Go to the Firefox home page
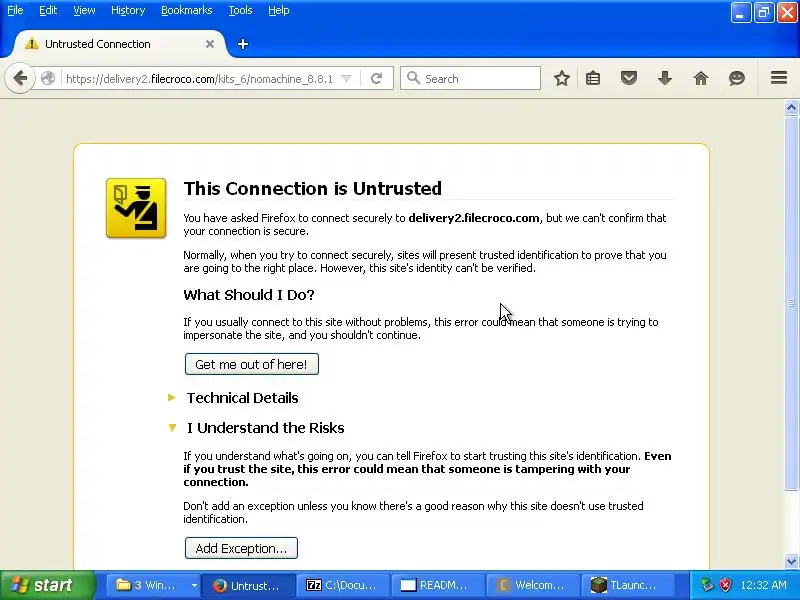This screenshot has width=800, height=600. pyautogui.click(x=701, y=79)
